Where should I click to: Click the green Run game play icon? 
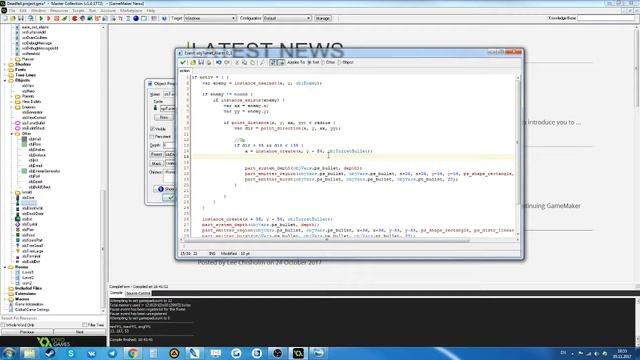[41, 18]
